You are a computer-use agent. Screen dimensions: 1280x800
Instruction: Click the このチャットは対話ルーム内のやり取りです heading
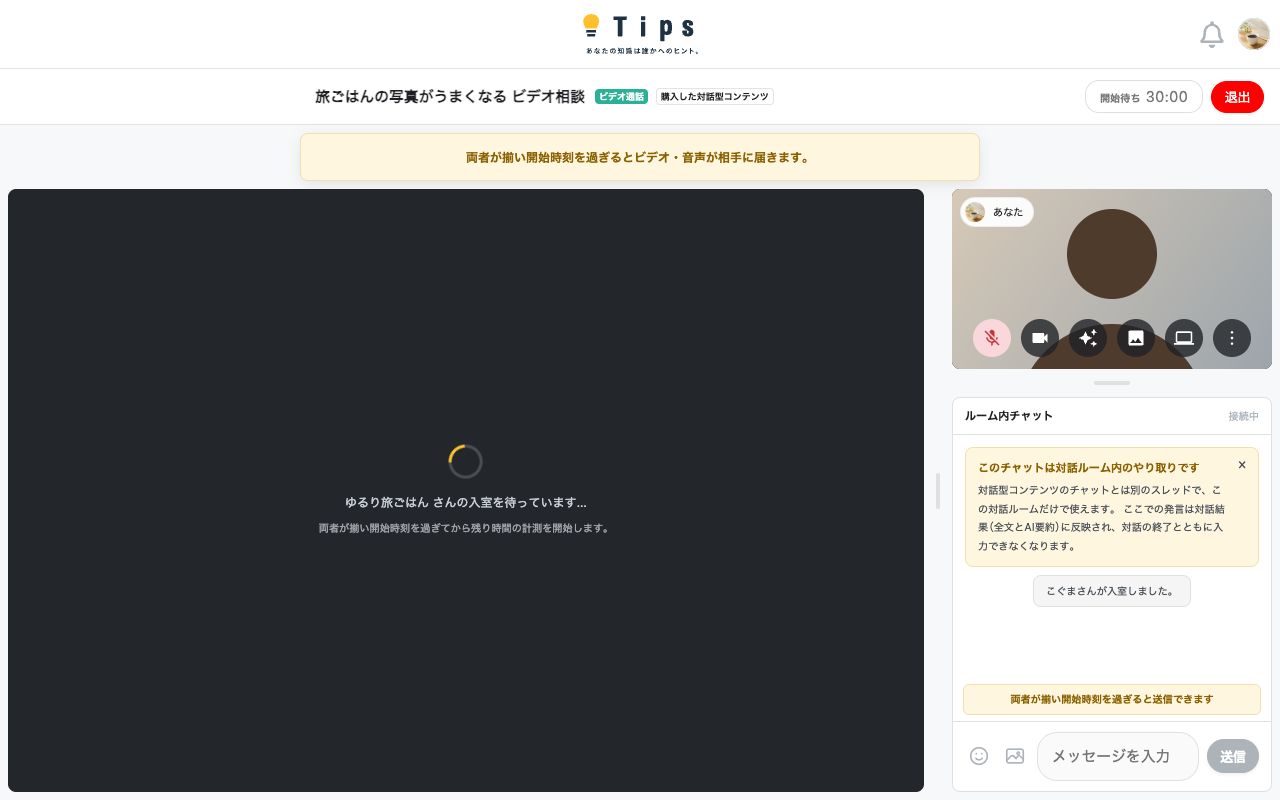pos(1088,467)
